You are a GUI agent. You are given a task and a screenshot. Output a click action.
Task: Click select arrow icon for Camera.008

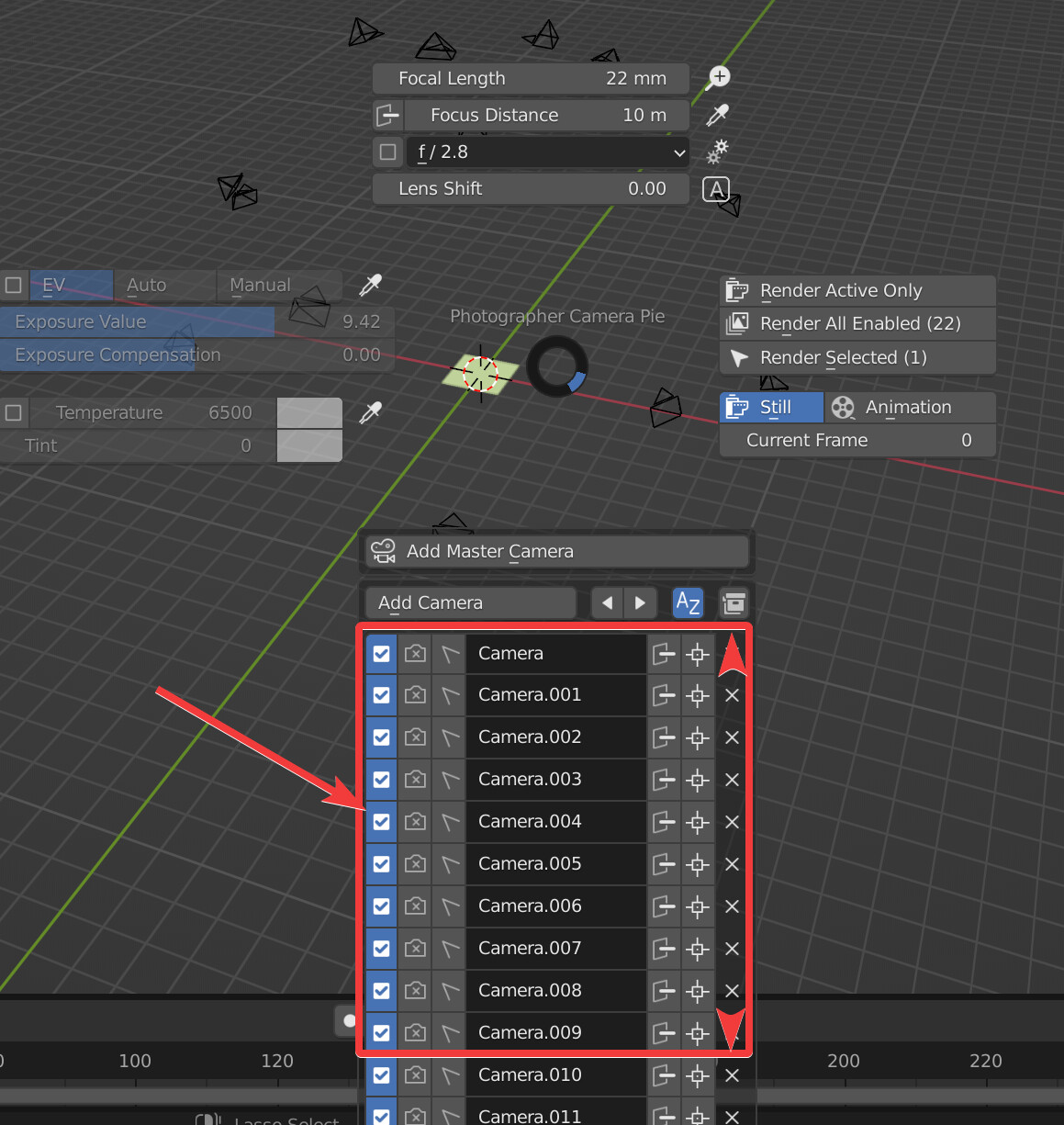tap(449, 991)
